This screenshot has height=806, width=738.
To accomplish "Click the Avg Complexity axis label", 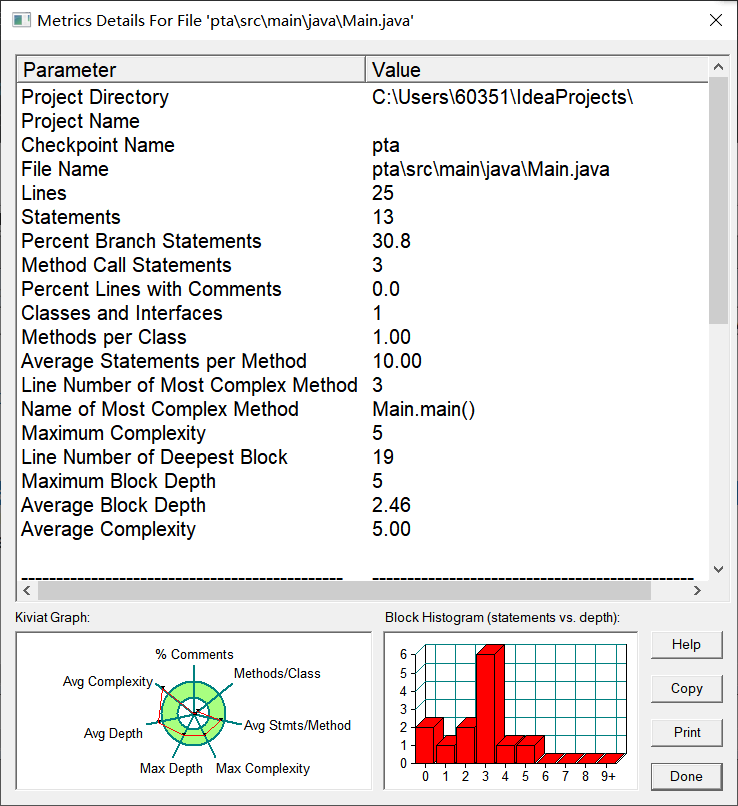I will [x=108, y=682].
